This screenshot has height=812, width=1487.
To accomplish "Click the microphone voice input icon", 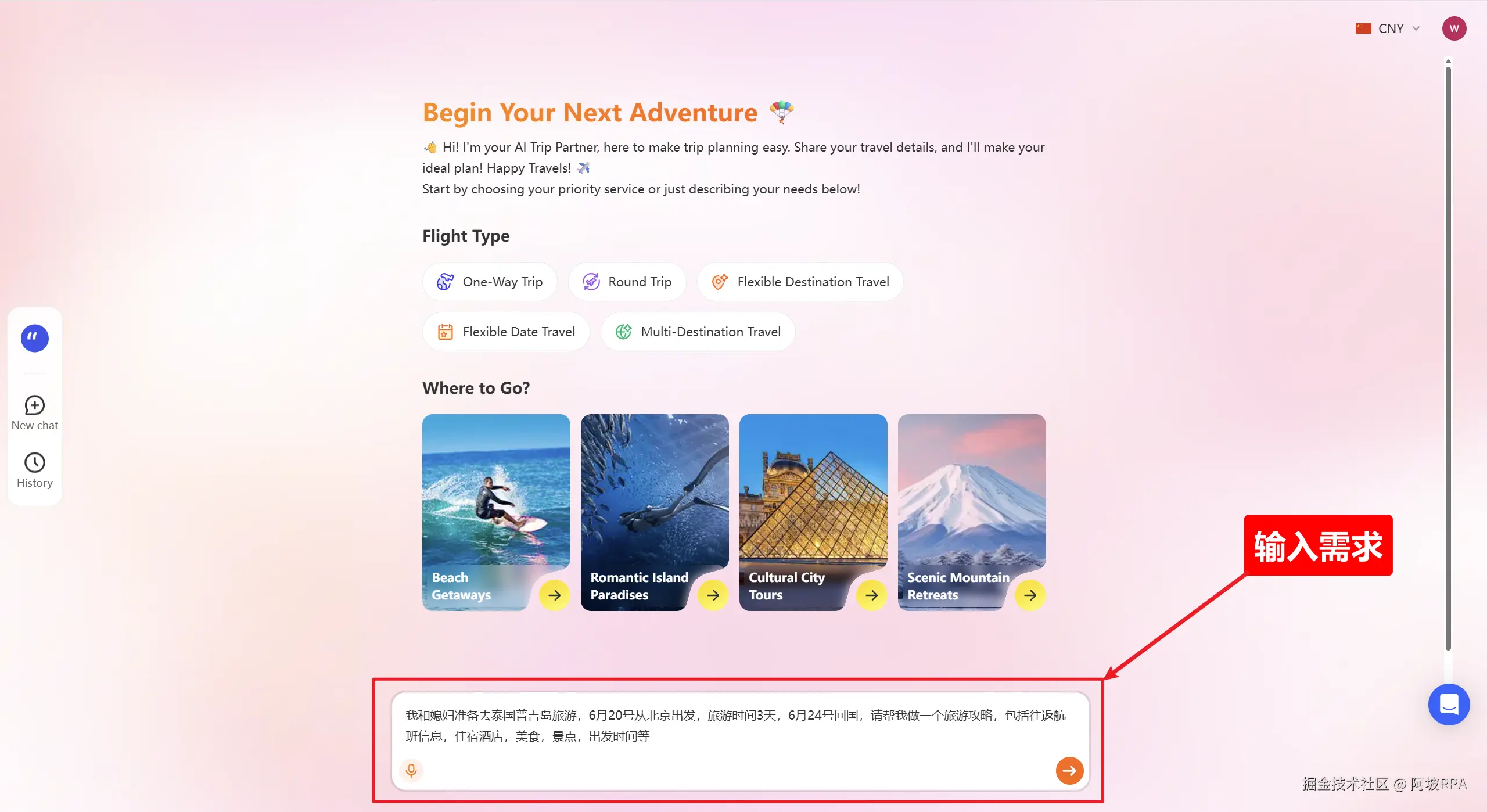I will pos(411,770).
